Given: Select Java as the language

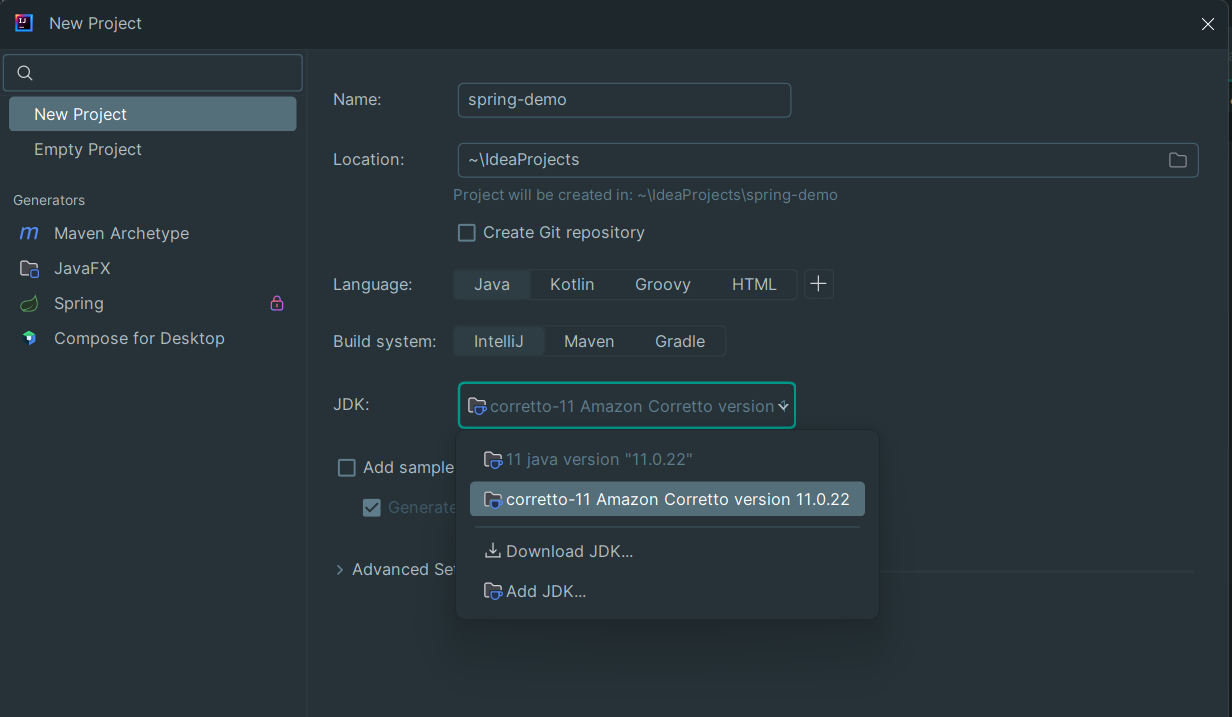Looking at the screenshot, I should [x=492, y=284].
